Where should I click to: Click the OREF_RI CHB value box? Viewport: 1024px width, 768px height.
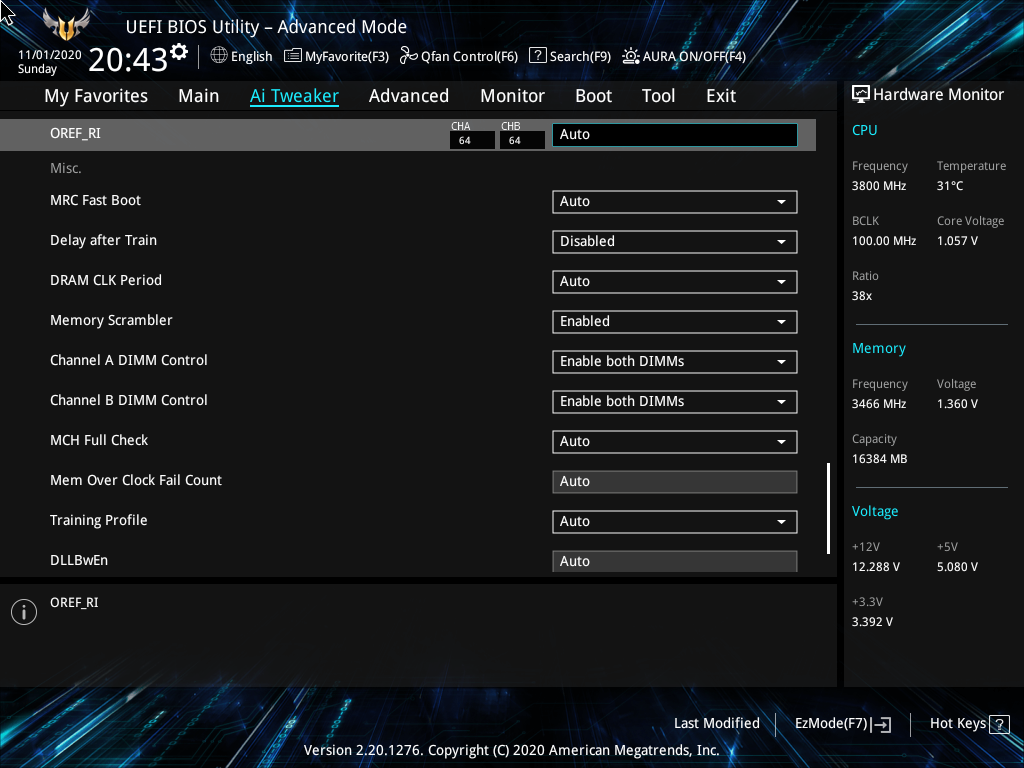pos(522,140)
